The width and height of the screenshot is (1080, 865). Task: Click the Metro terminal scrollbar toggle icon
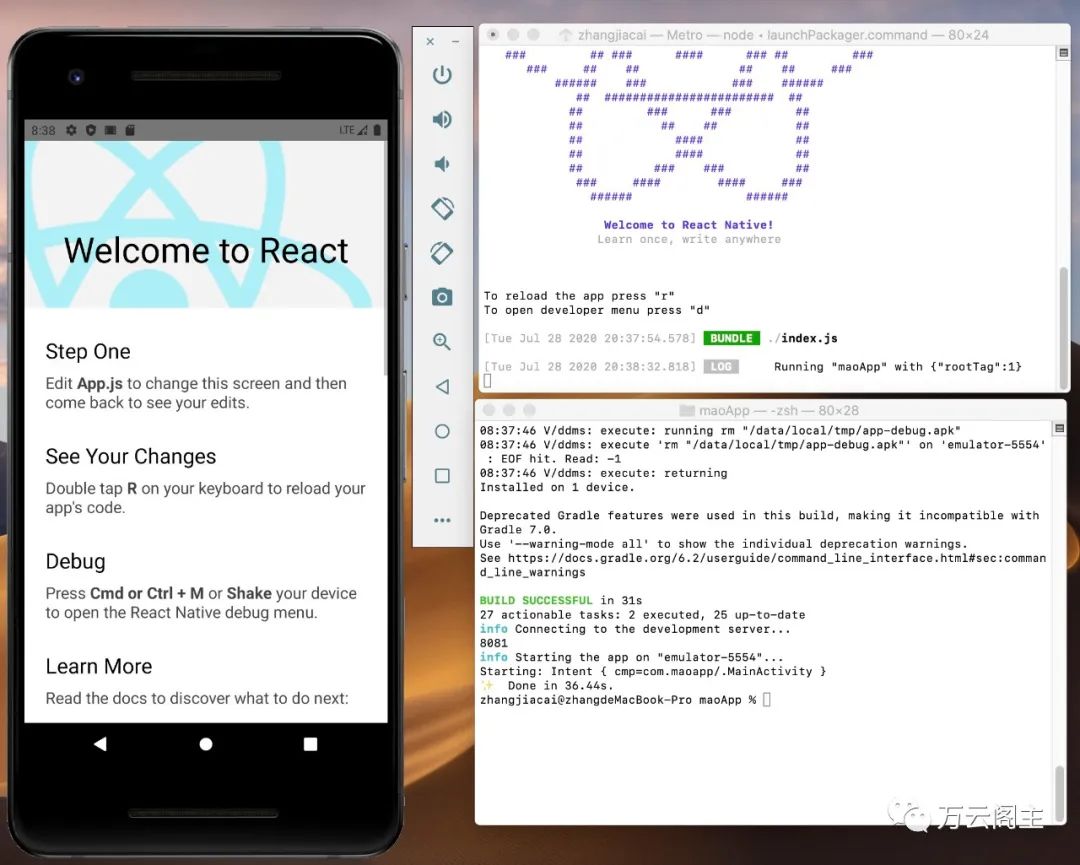coord(1063,53)
